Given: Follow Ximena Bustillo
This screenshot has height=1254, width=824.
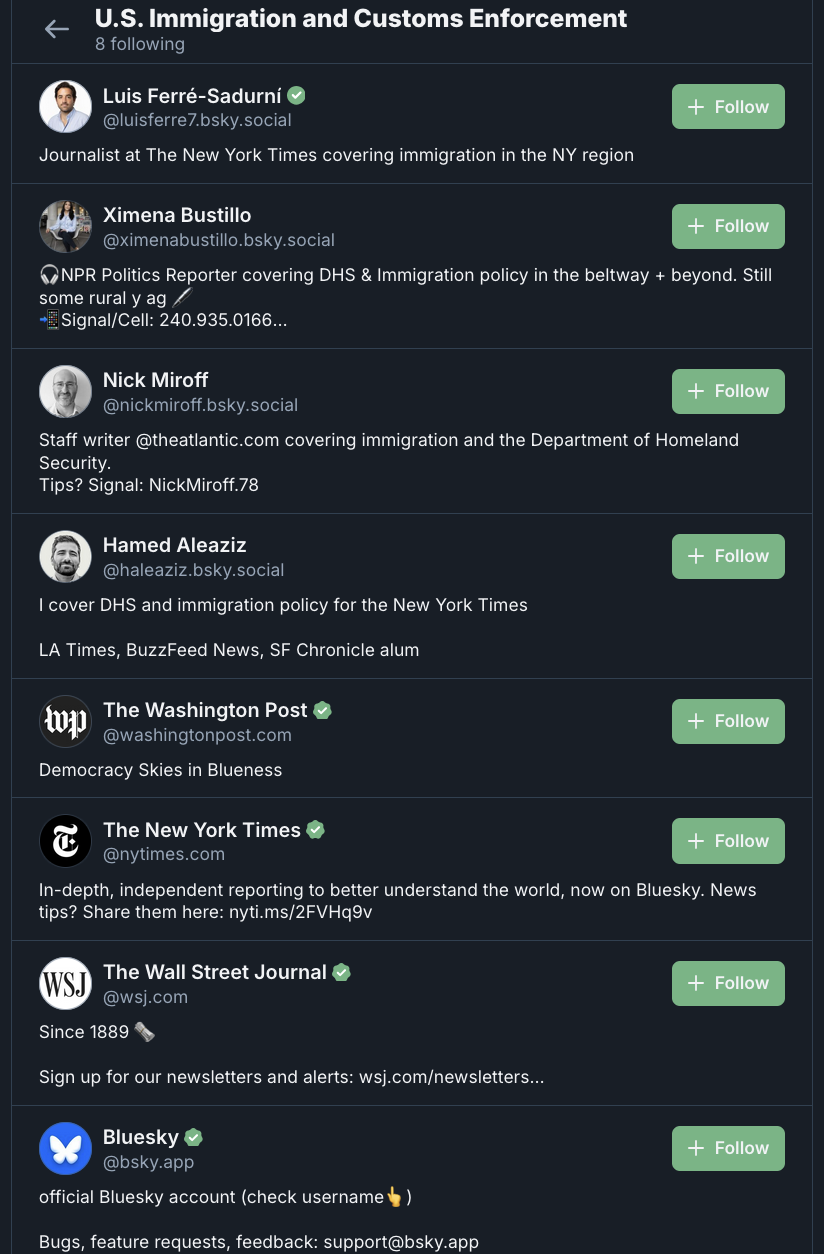Looking at the screenshot, I should point(728,226).
